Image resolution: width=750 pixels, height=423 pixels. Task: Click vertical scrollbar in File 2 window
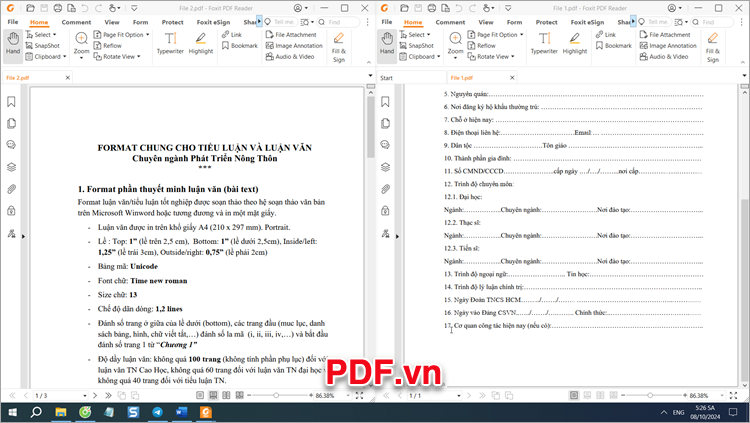point(371,127)
